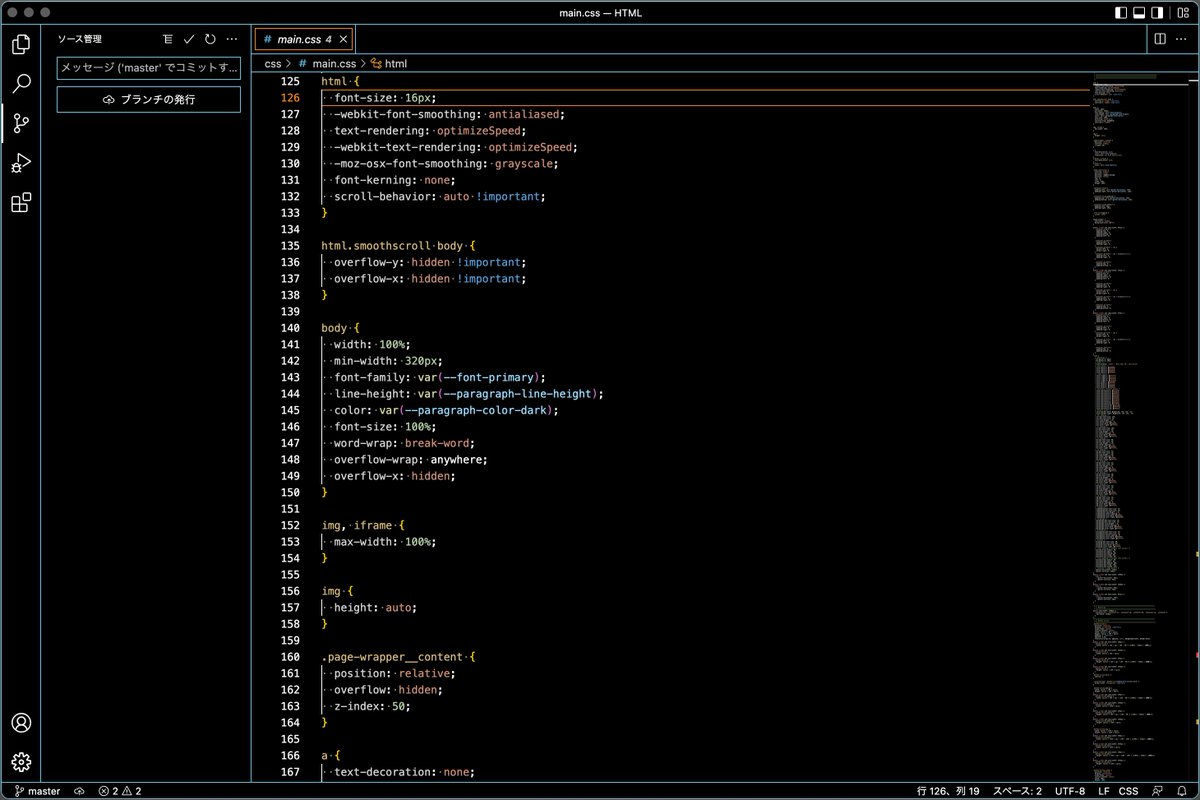Click the minimap code overview
This screenshot has width=1200, height=800.
[1140, 426]
